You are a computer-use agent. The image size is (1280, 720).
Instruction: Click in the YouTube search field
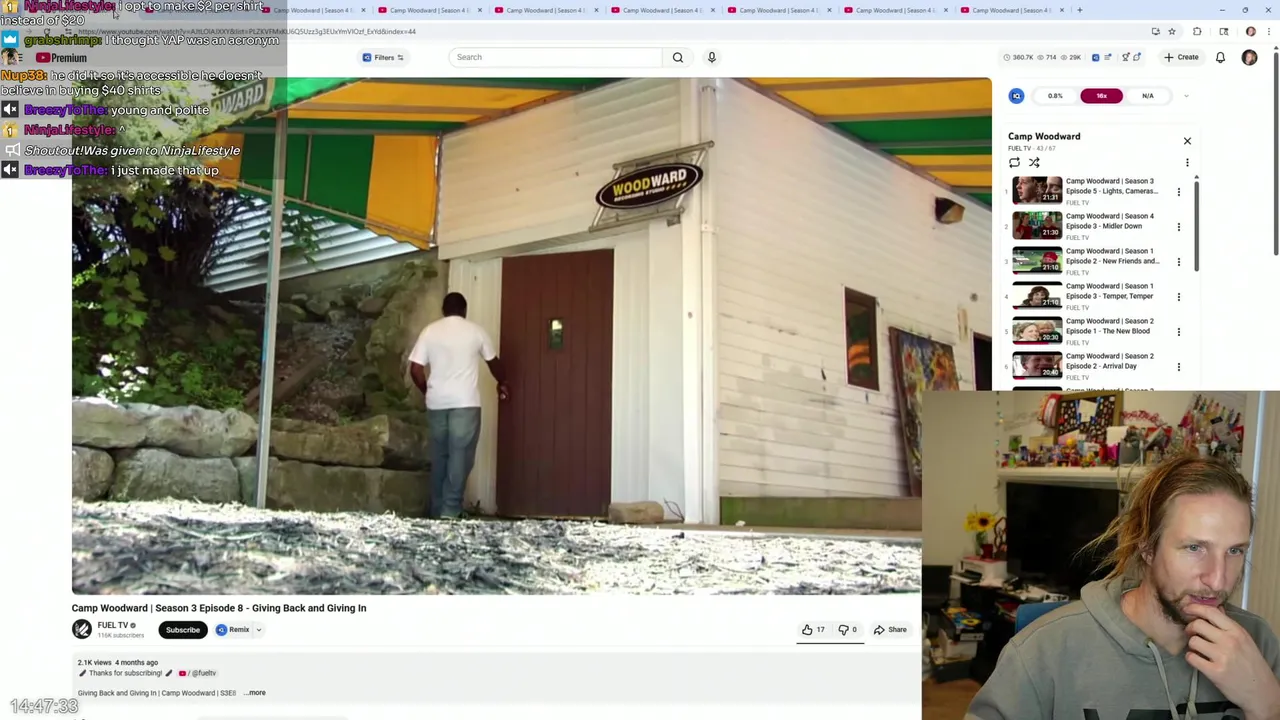click(554, 57)
